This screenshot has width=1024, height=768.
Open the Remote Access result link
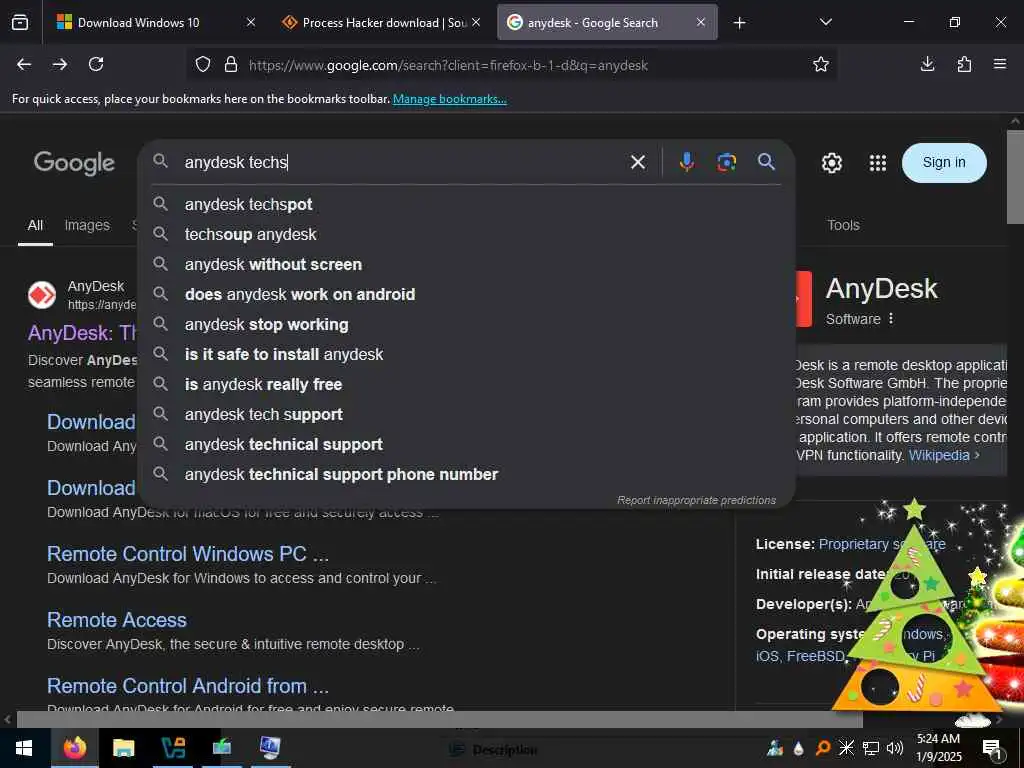coord(117,620)
